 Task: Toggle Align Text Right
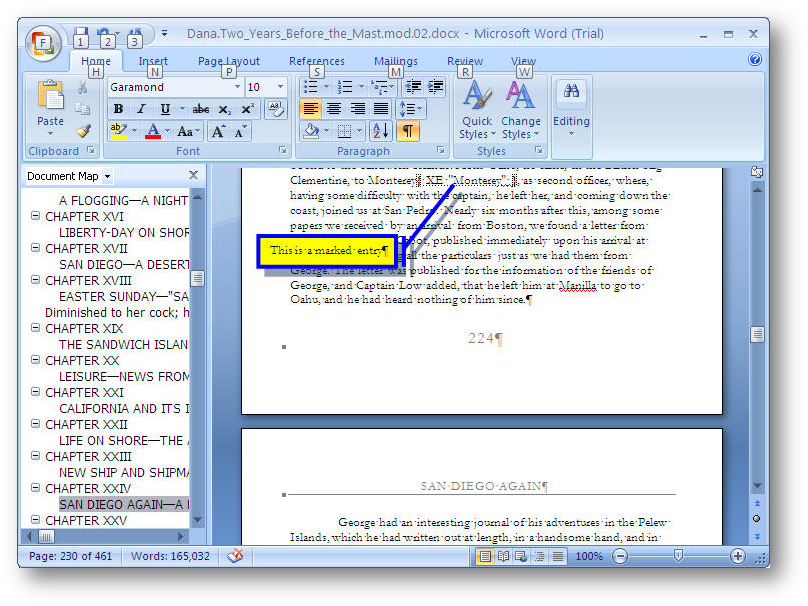[x=358, y=109]
